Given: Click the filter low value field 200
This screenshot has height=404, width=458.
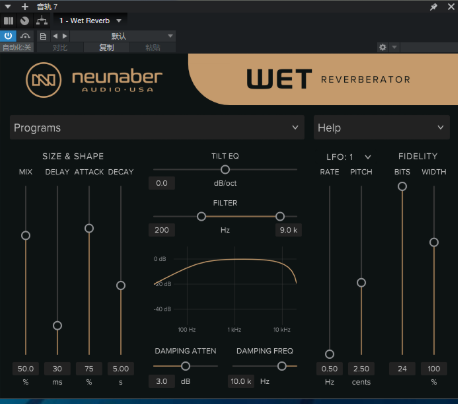Looking at the screenshot, I should tap(162, 230).
